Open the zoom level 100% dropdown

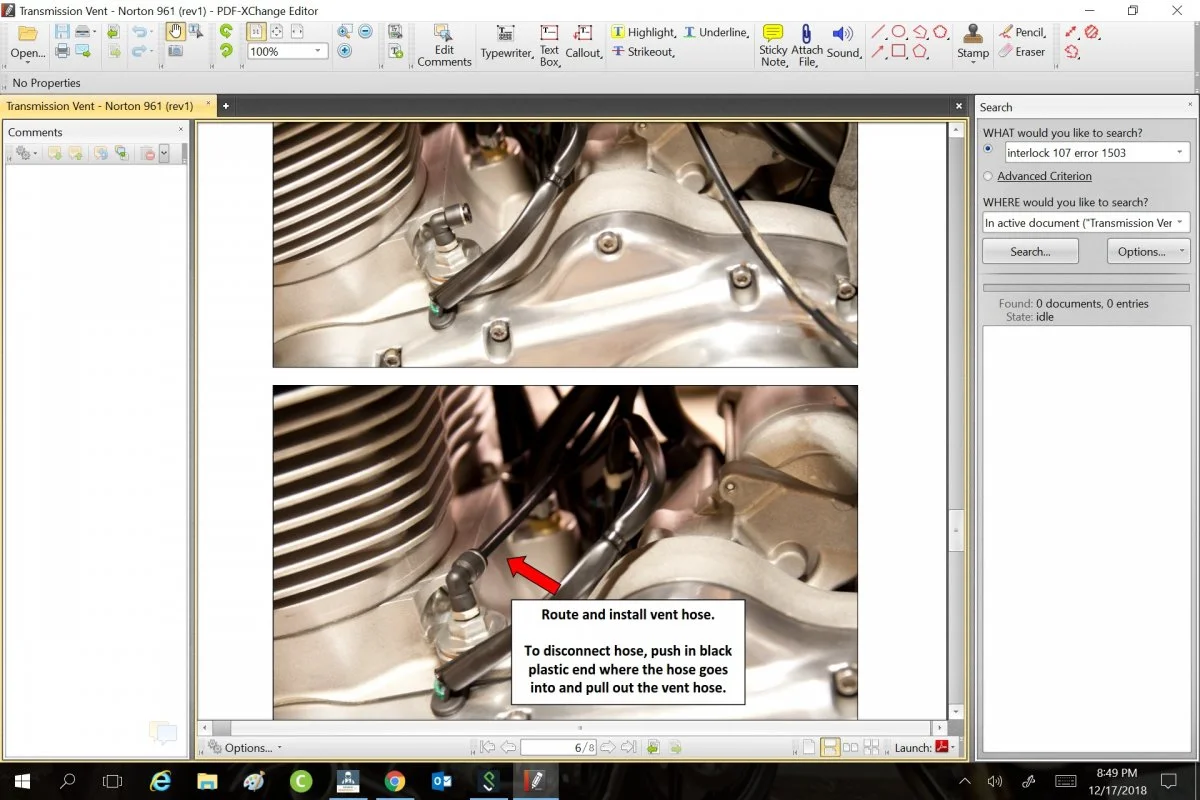coord(319,51)
